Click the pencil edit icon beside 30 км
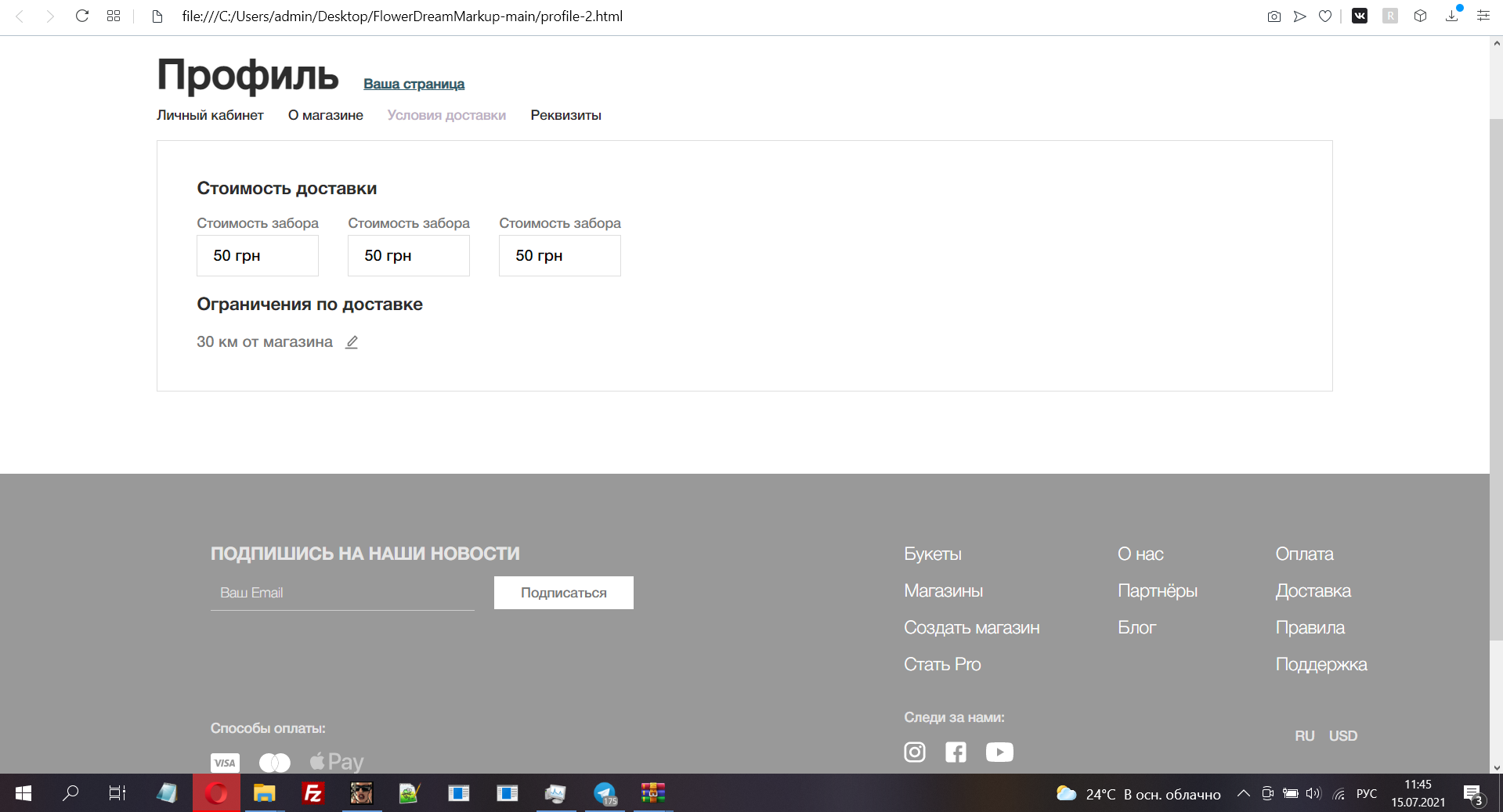The height and width of the screenshot is (812, 1503). pos(352,342)
